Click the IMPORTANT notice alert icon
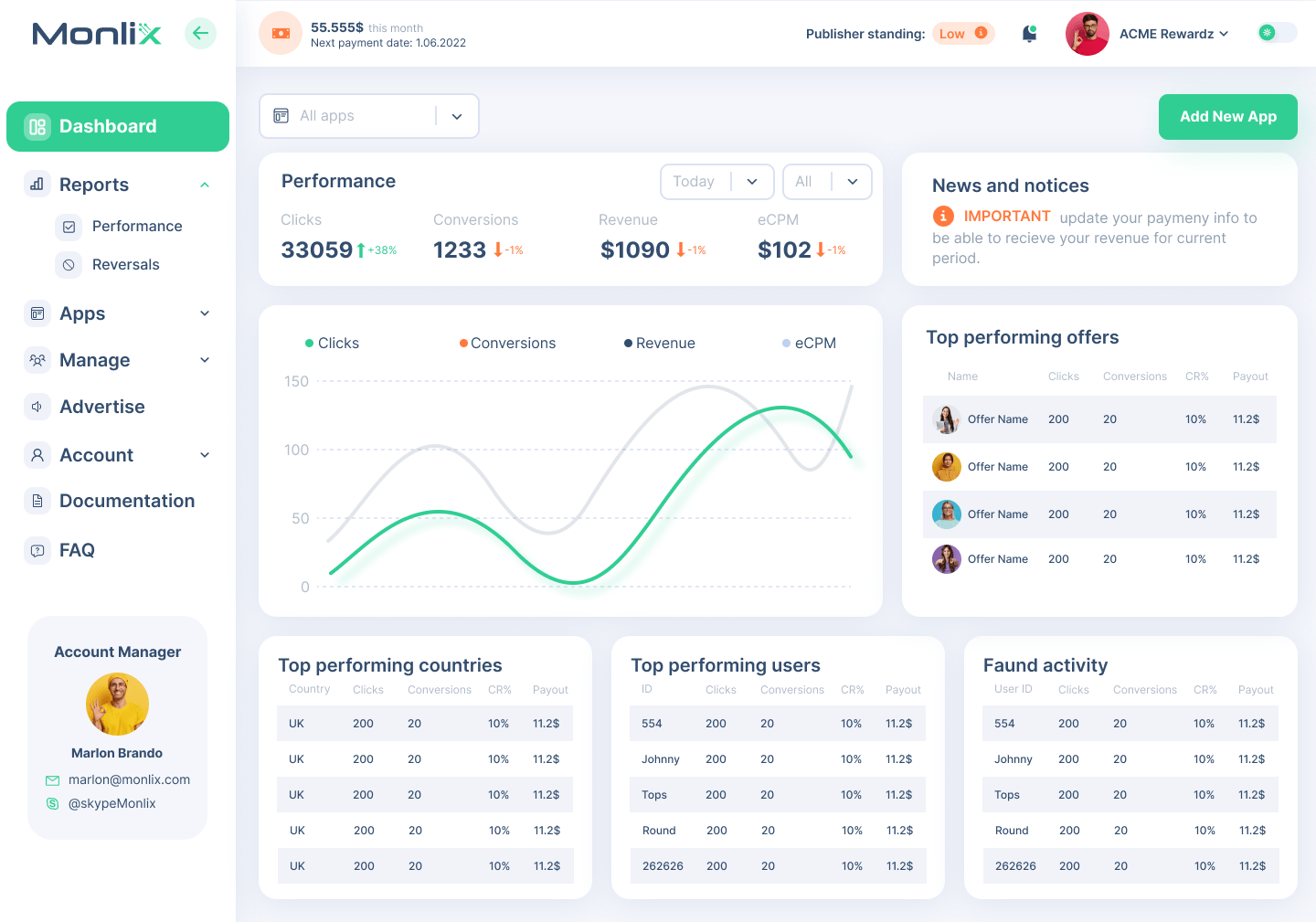The height and width of the screenshot is (922, 1316). tap(943, 217)
